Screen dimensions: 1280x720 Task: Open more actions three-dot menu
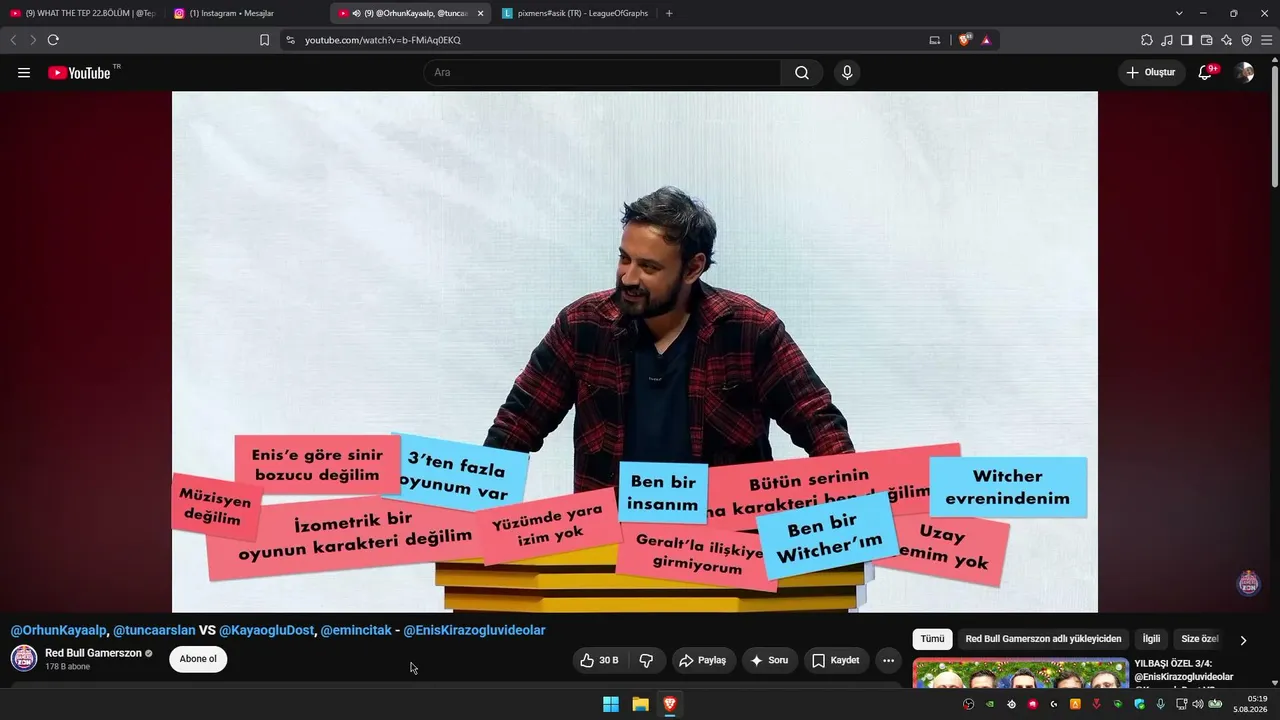(888, 660)
